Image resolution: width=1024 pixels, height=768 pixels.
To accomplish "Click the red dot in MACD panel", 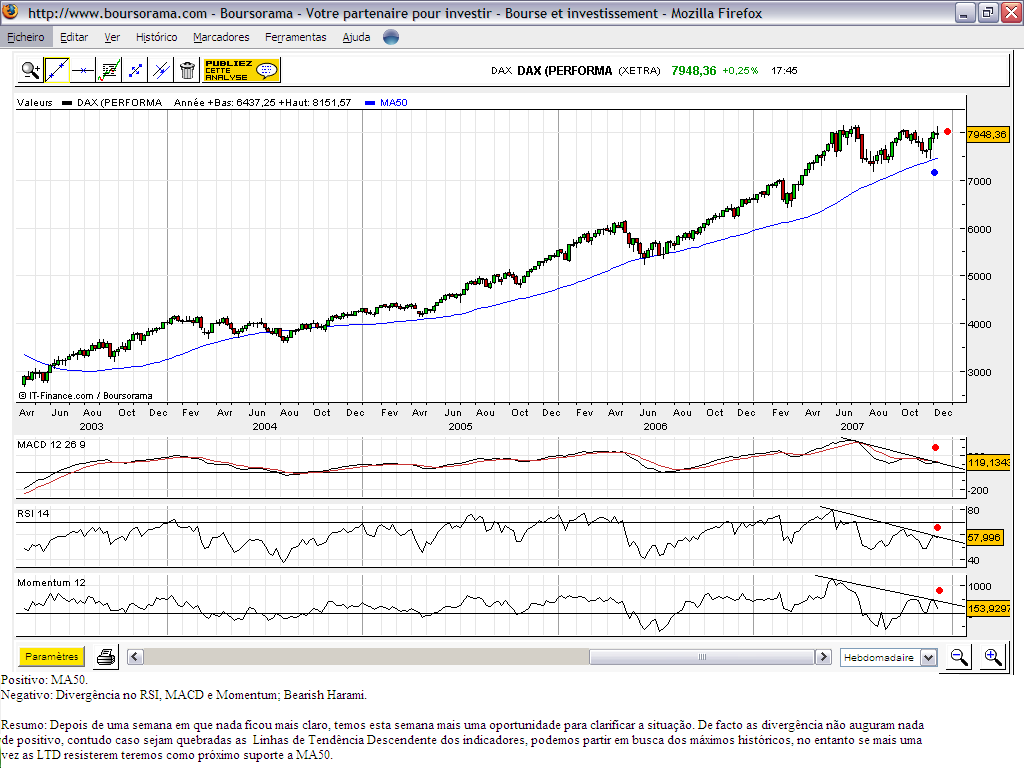I will 936,447.
